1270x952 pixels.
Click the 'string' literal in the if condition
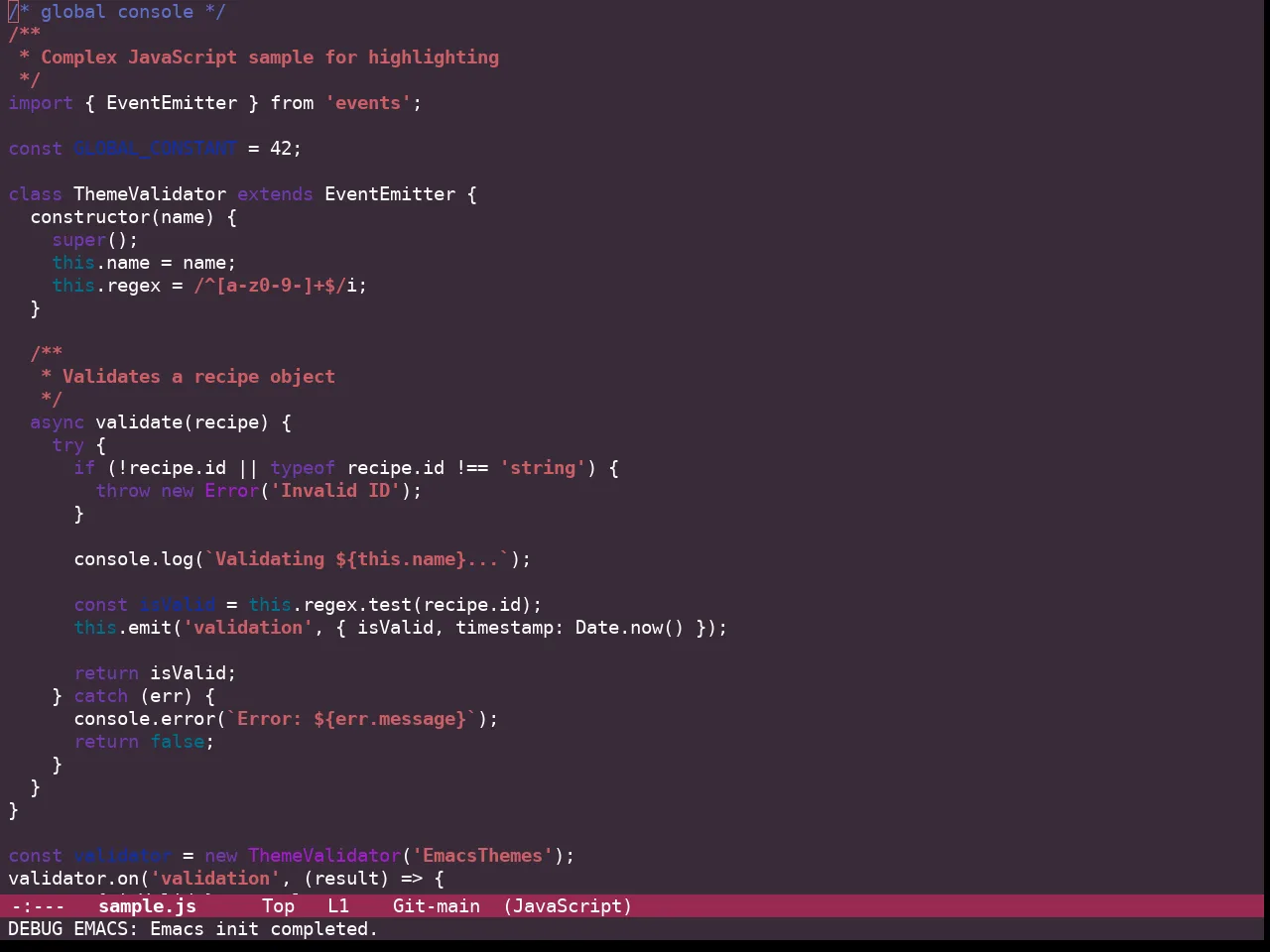[x=543, y=468]
